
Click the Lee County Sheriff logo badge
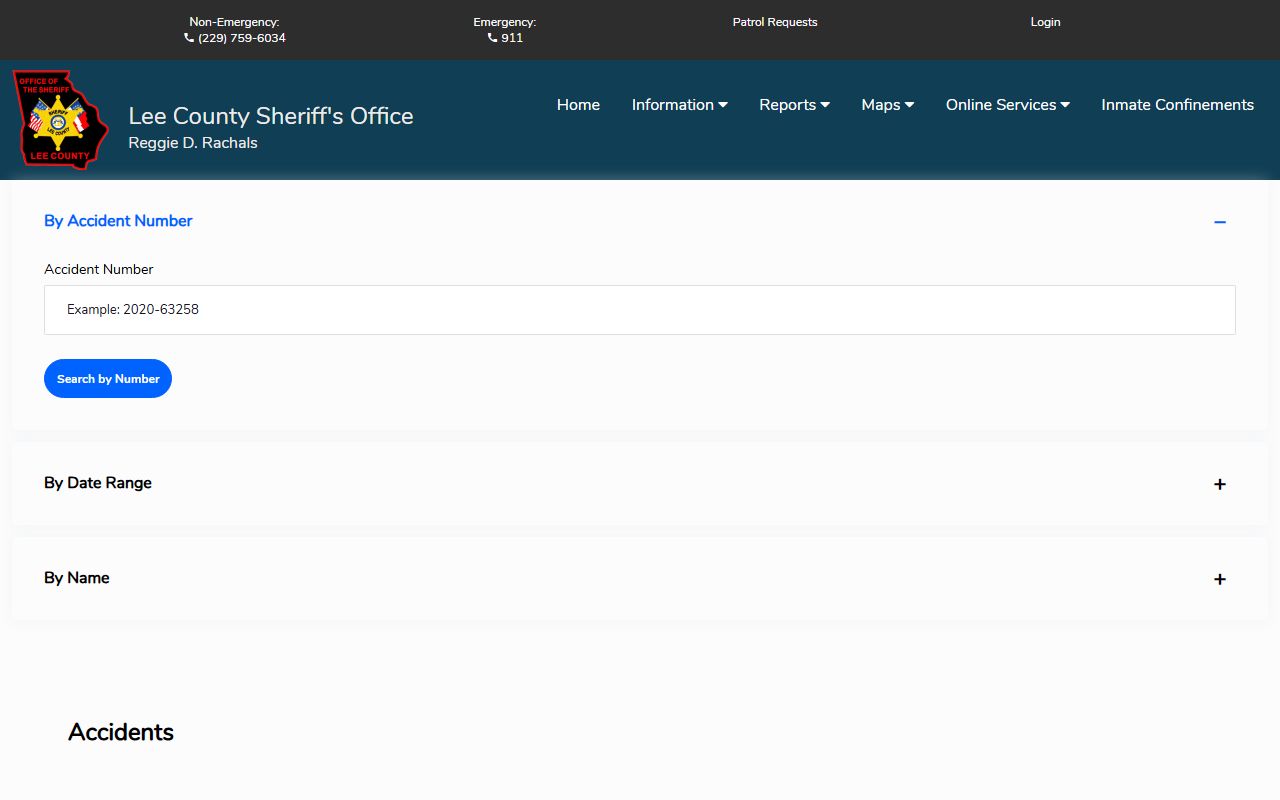pos(60,119)
